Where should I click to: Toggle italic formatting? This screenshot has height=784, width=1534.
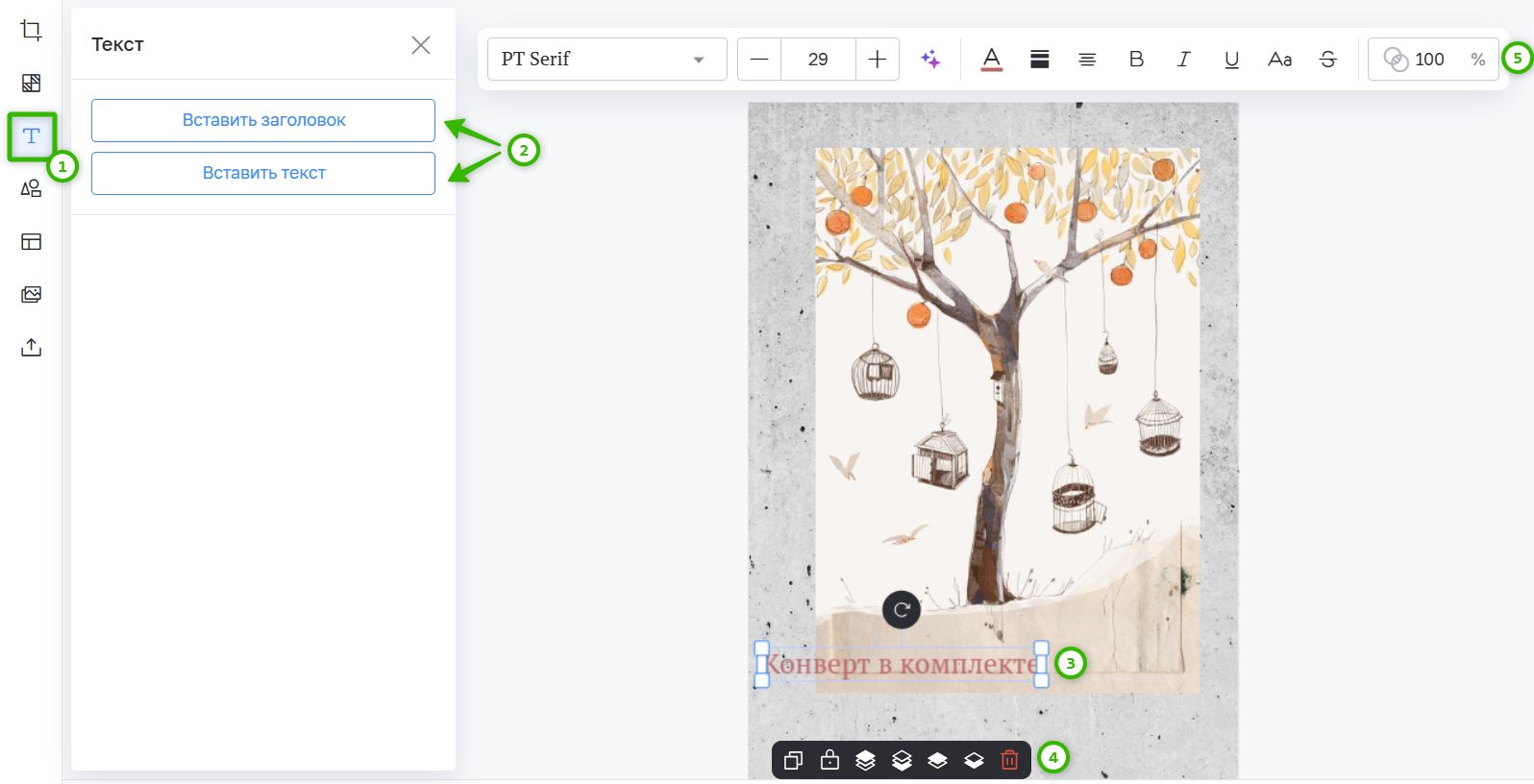(x=1183, y=60)
